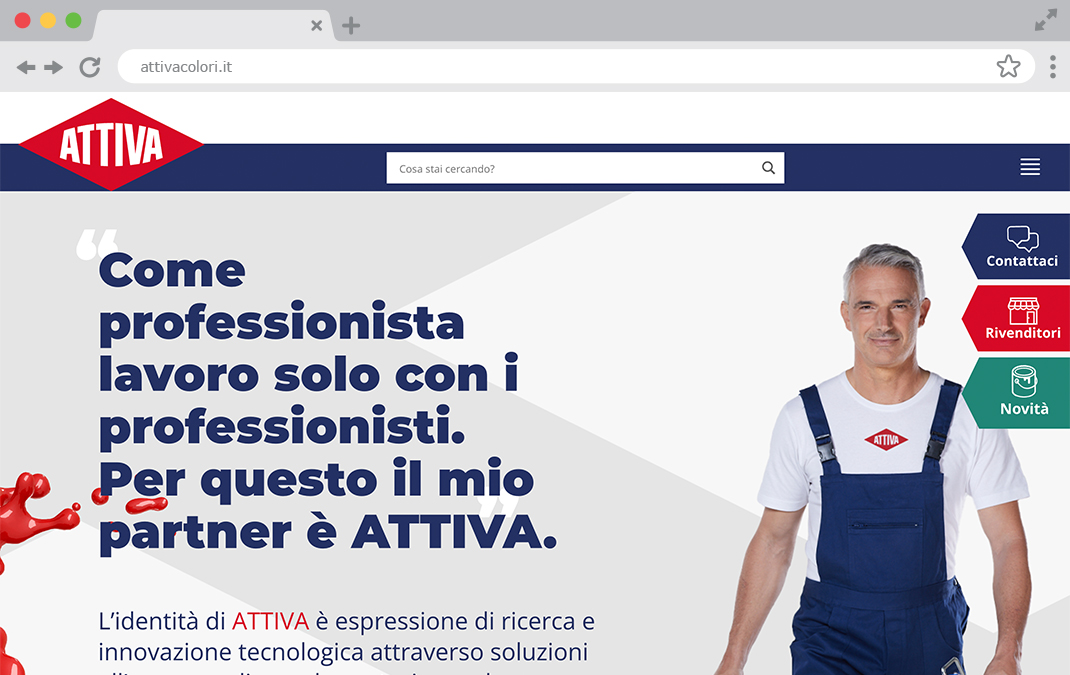Open the Novità side tab
The height and width of the screenshot is (675, 1070).
(x=1016, y=393)
